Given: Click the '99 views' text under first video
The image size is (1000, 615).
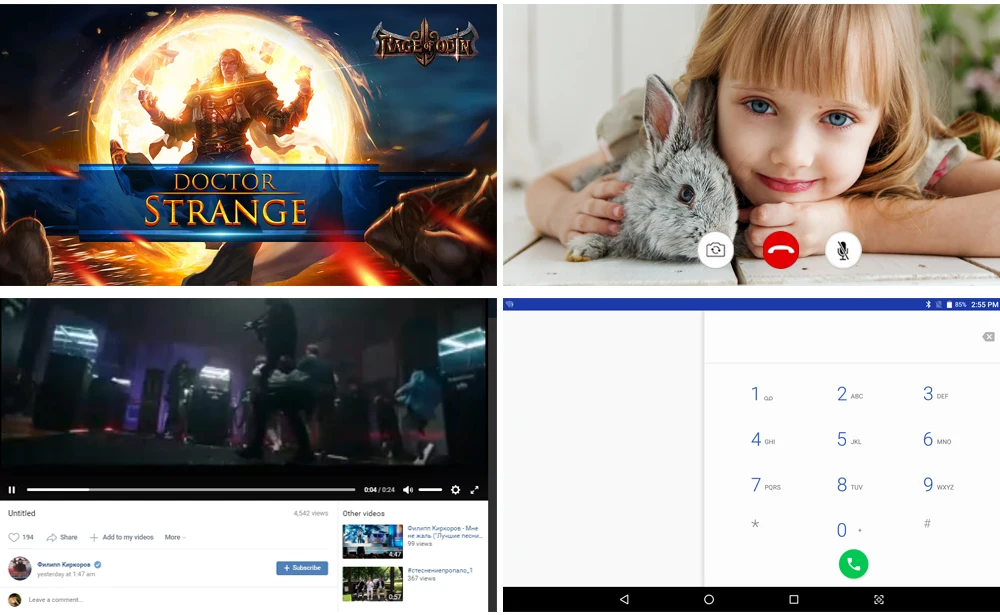Looking at the screenshot, I should 420,544.
